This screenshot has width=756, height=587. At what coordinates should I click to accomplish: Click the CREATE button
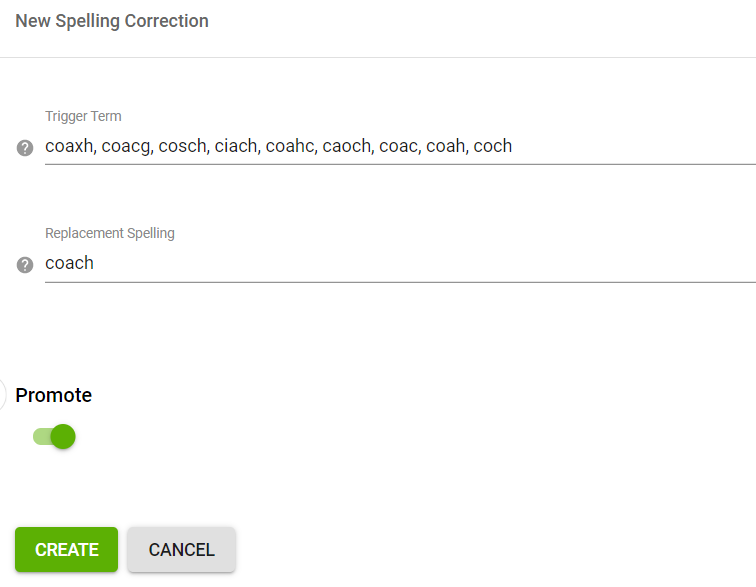pyautogui.click(x=67, y=549)
